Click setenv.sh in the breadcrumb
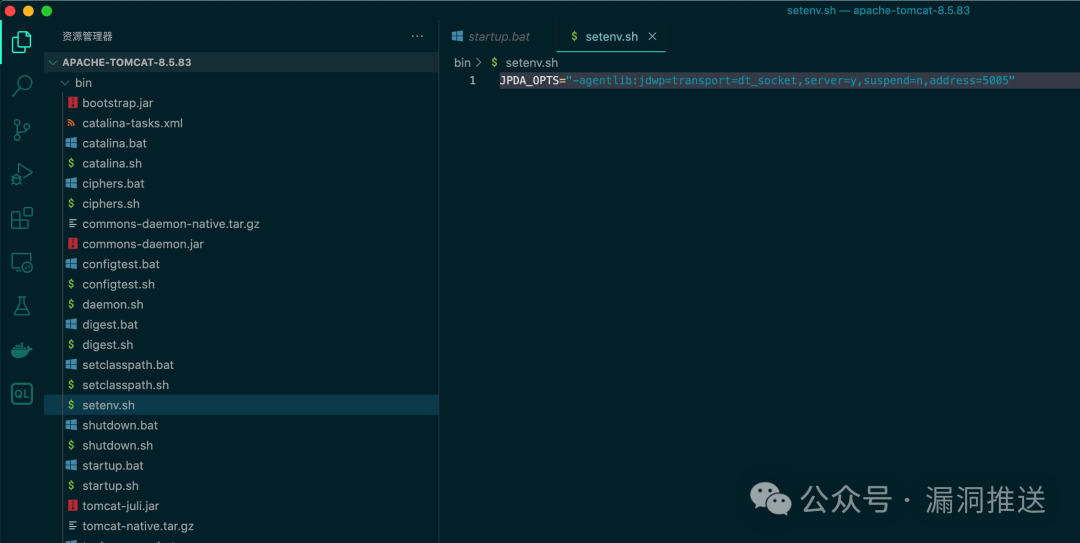The height and width of the screenshot is (543, 1080). 531,63
